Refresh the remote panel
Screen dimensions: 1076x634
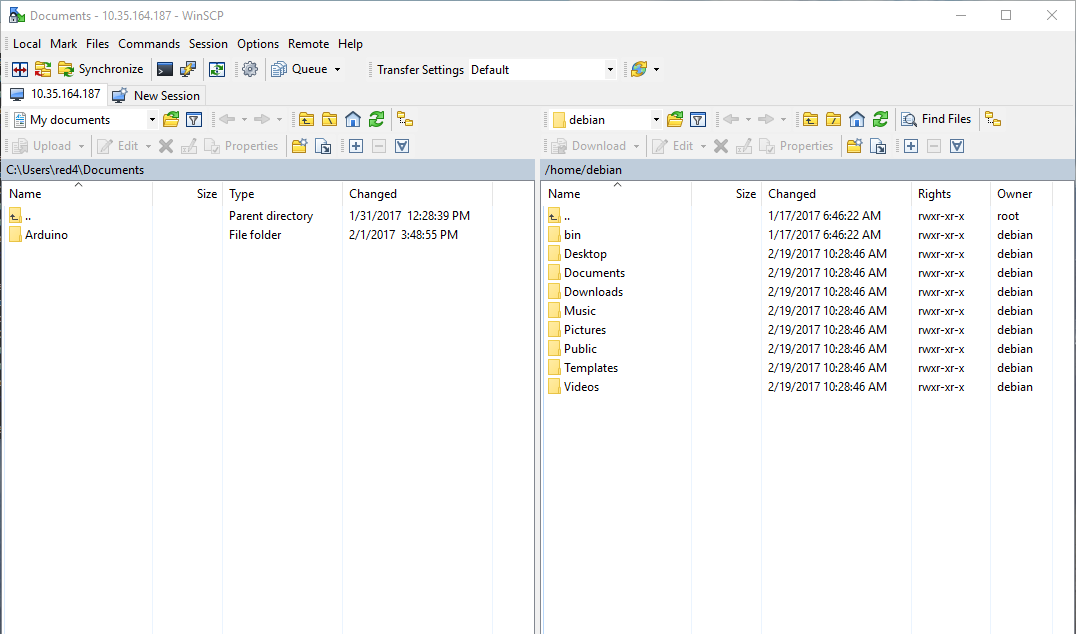click(x=880, y=120)
